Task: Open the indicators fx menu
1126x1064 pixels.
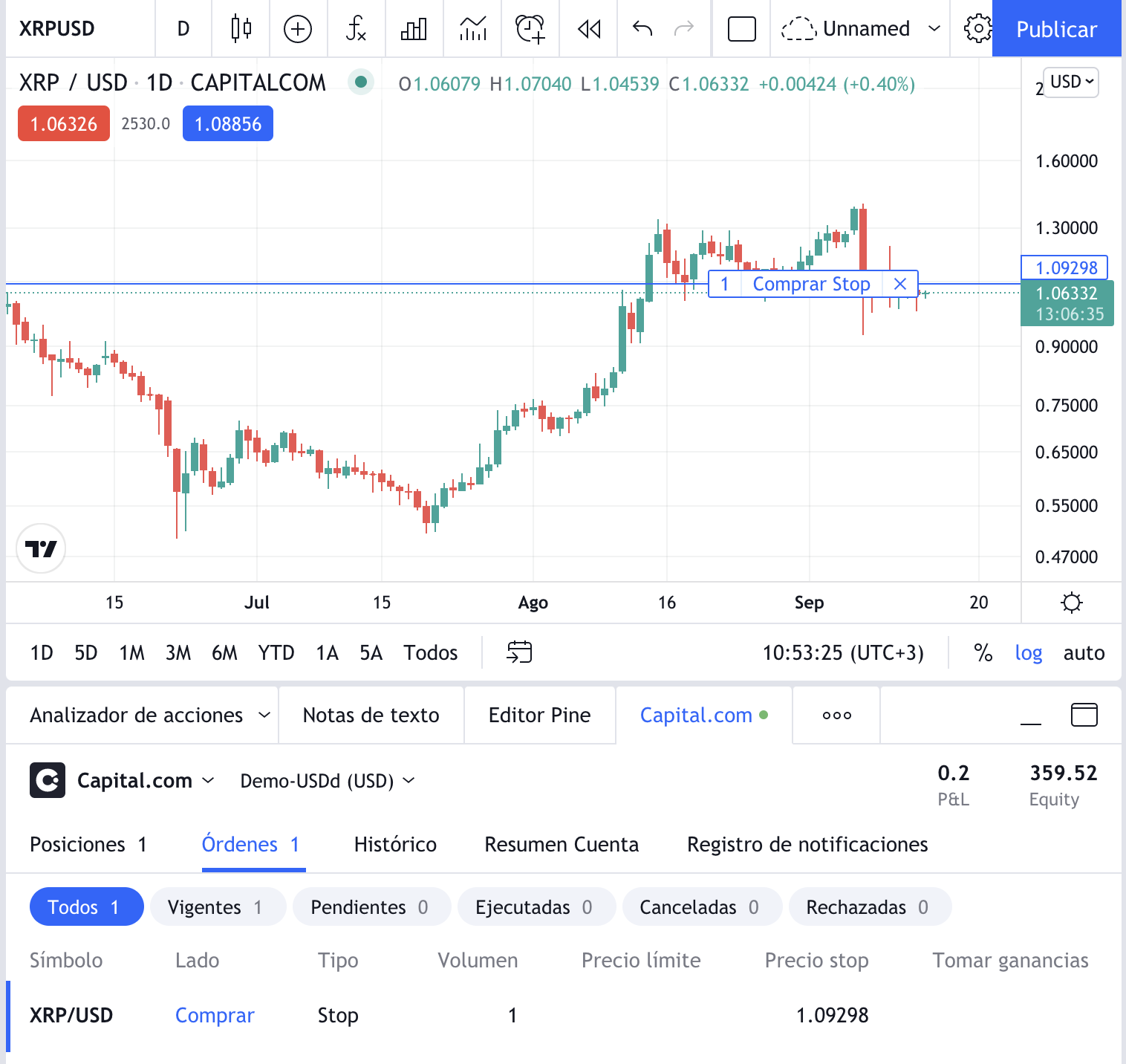Action: coord(356,29)
